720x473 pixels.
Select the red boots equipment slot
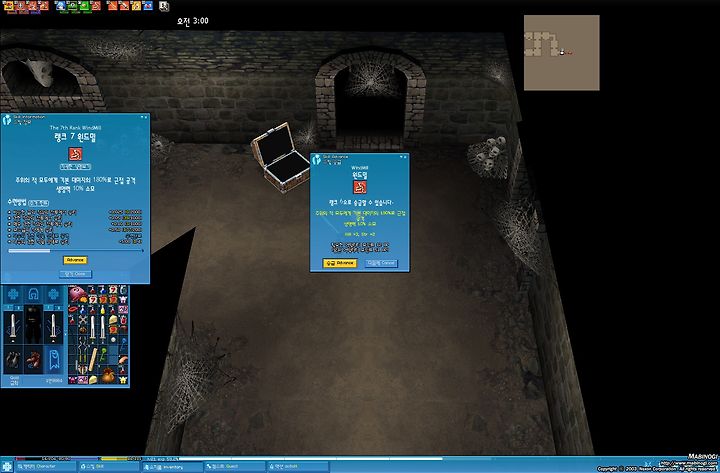pyautogui.click(x=34, y=360)
